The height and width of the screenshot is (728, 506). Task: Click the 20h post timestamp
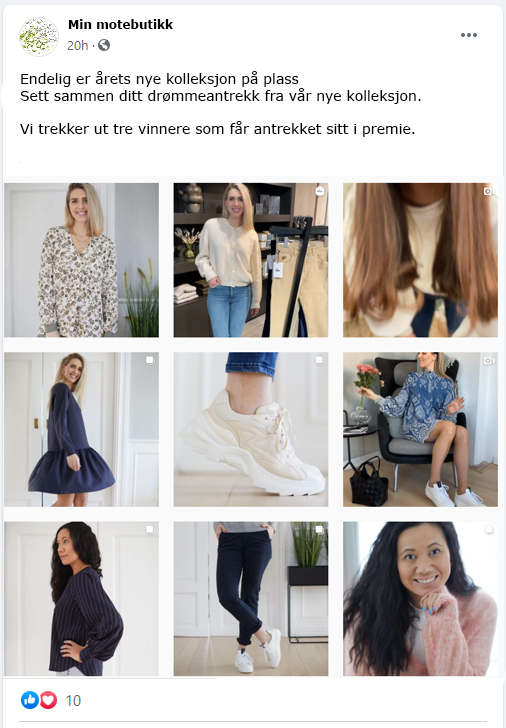coord(78,46)
